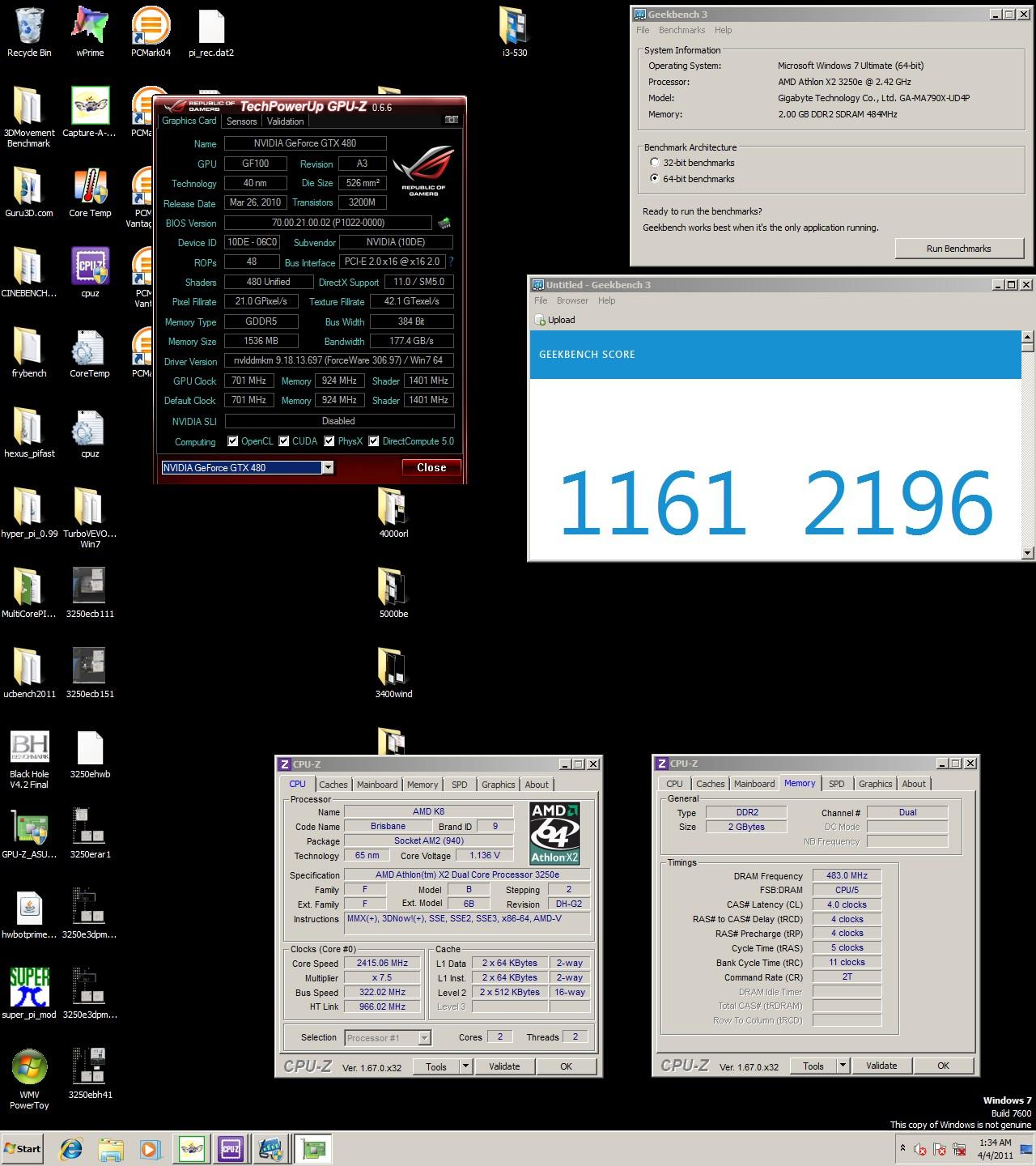Open the 4000orl folder icon
This screenshot has height=1166, width=1036.
pos(393,513)
